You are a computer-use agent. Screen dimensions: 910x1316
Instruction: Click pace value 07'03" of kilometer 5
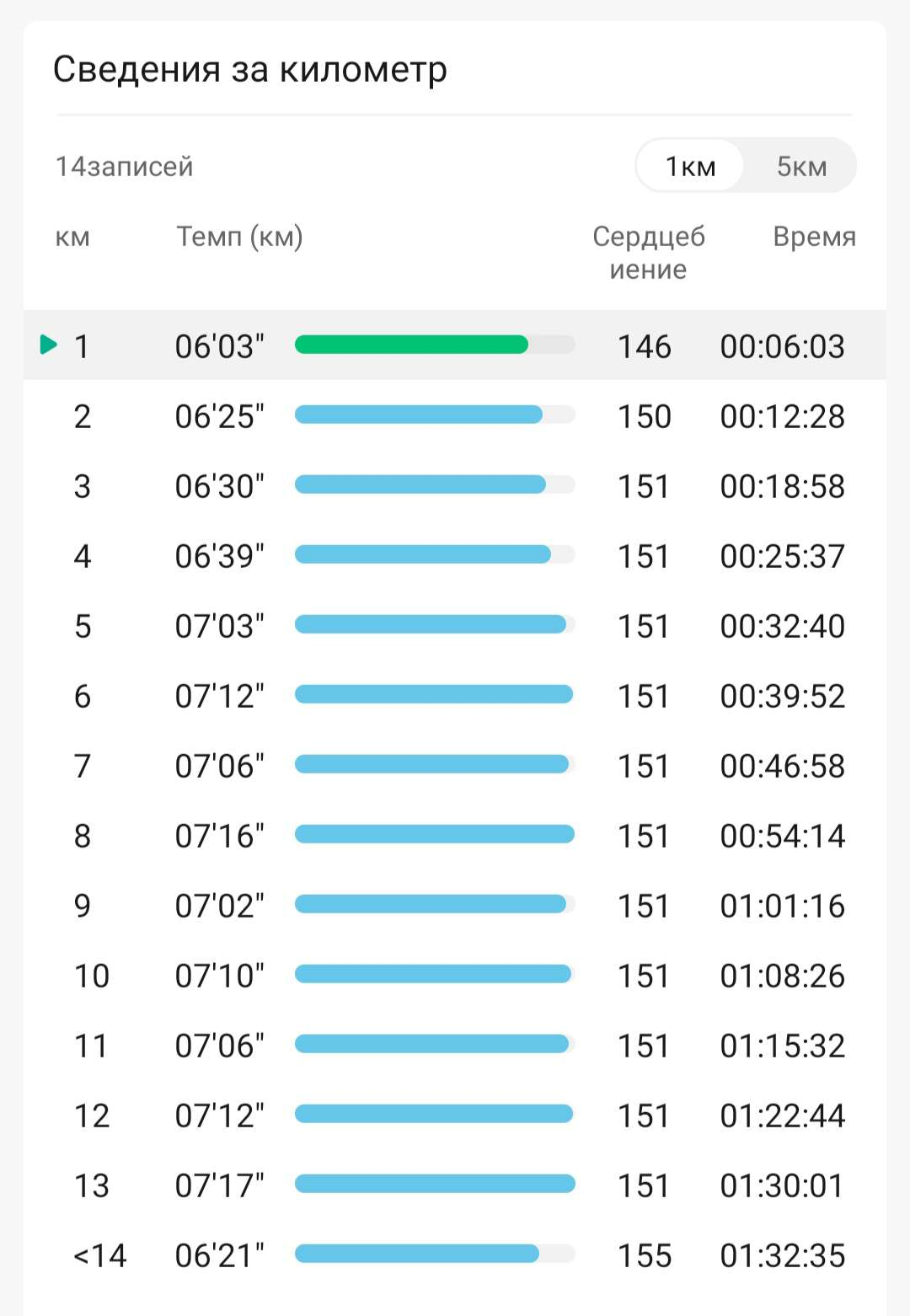tap(219, 626)
